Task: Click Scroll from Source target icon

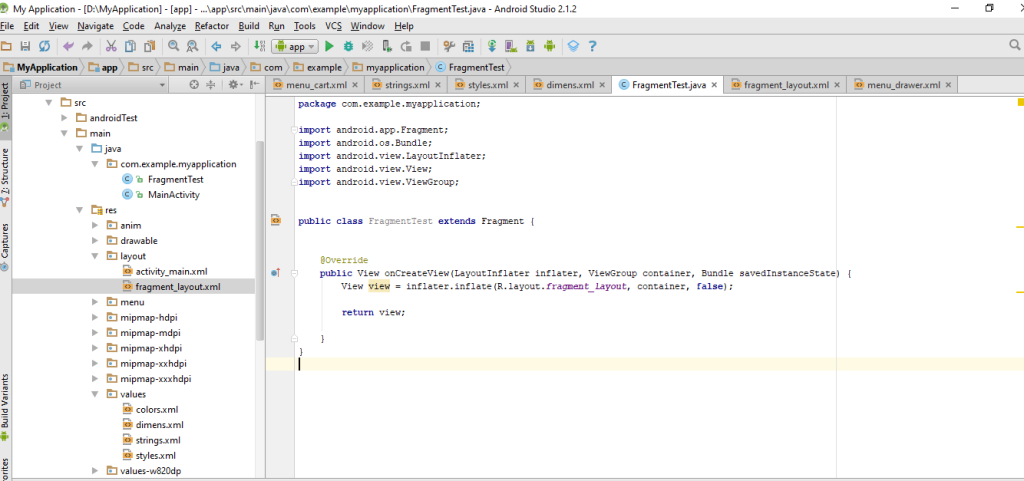Action: 193,85
